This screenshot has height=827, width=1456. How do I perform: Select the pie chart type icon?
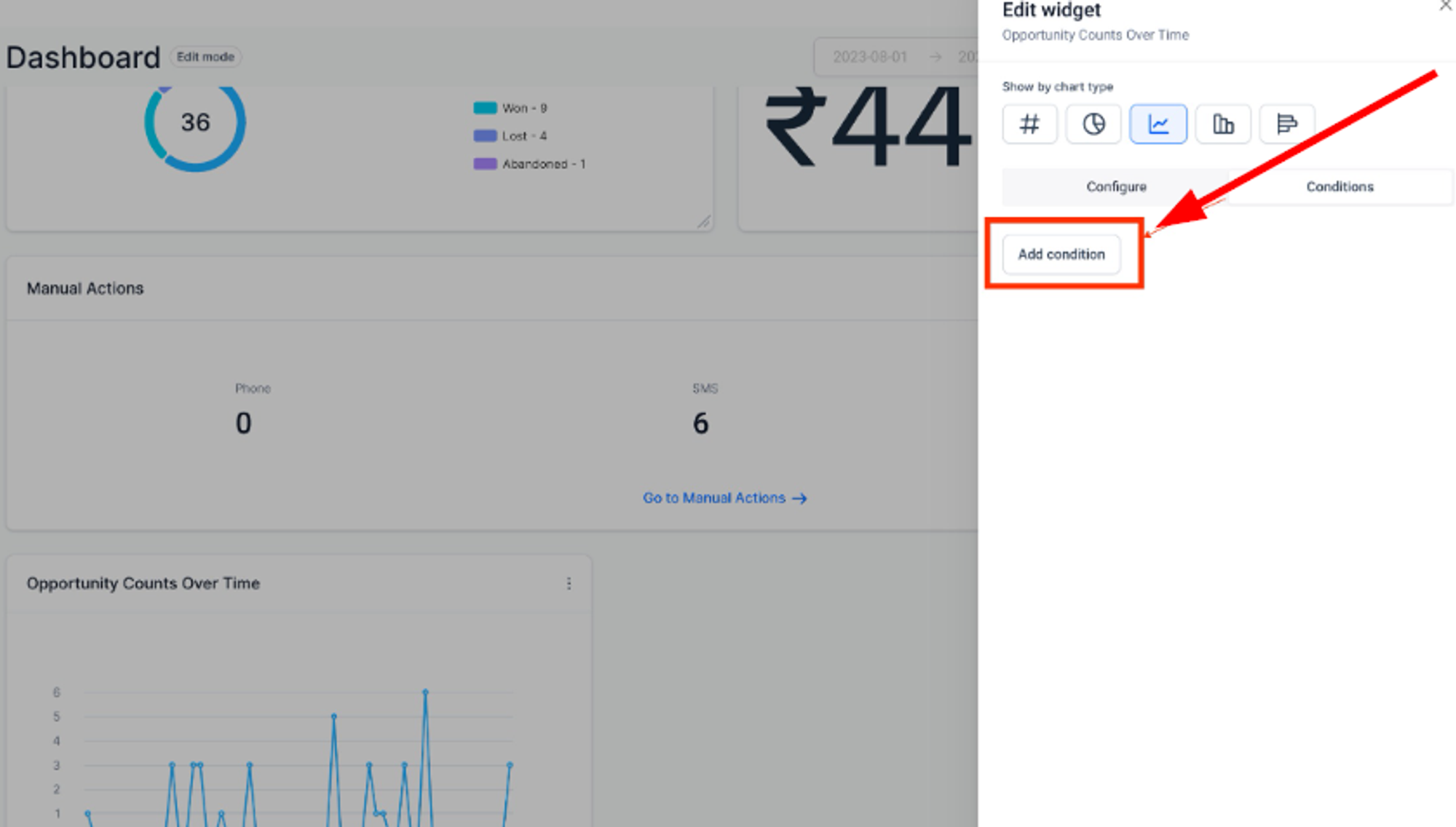tap(1093, 124)
